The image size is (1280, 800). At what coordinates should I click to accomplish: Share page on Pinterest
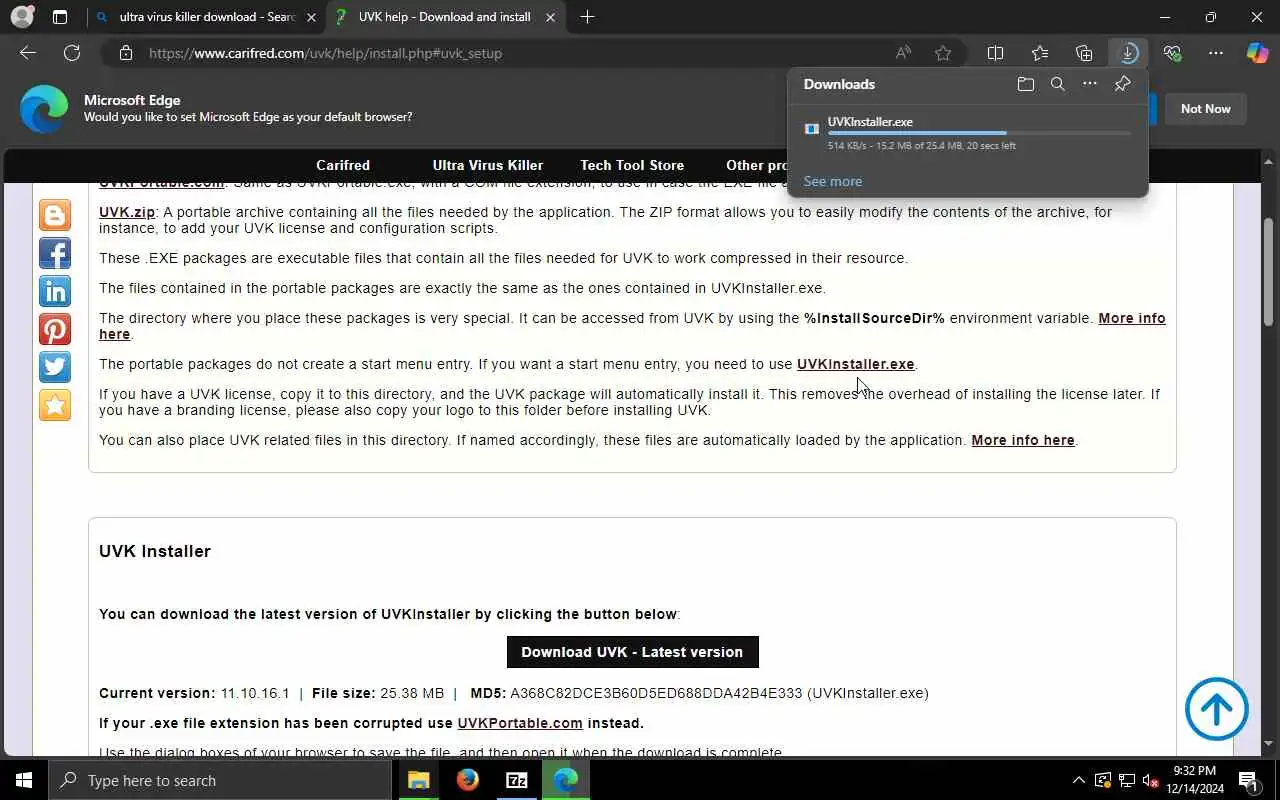(x=55, y=329)
